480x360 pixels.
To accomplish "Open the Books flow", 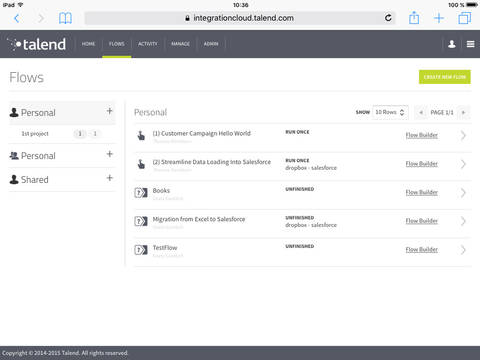I will pos(161,190).
